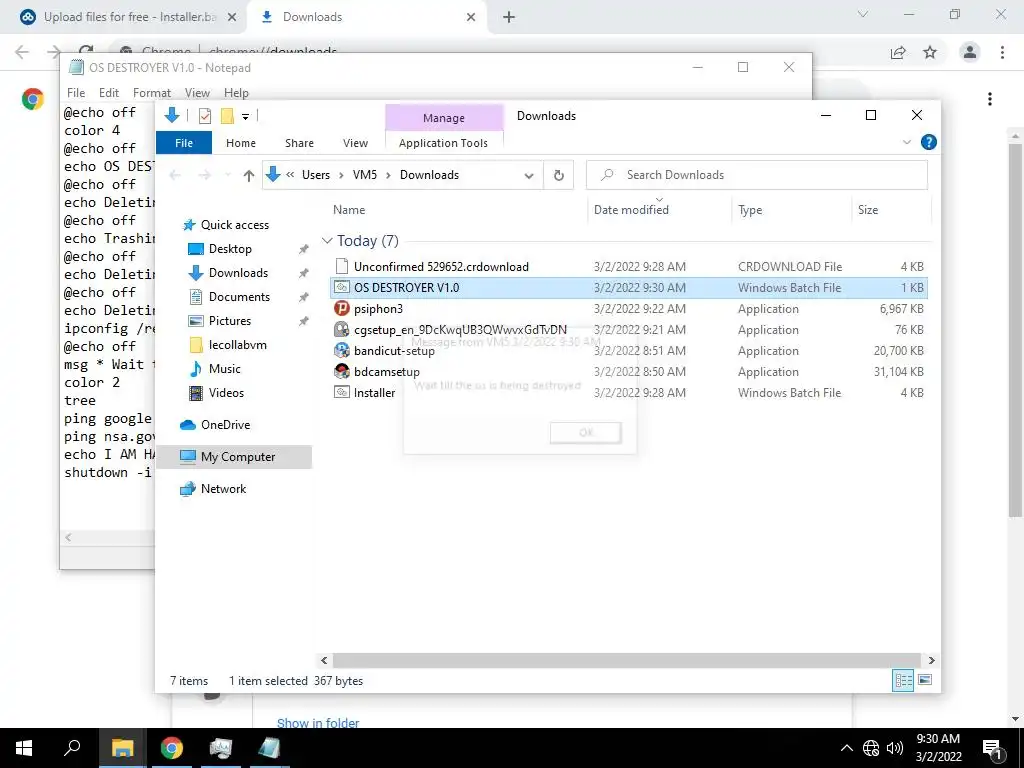
Task: Click the Properties quick-access icon in Explorer
Action: [204, 116]
